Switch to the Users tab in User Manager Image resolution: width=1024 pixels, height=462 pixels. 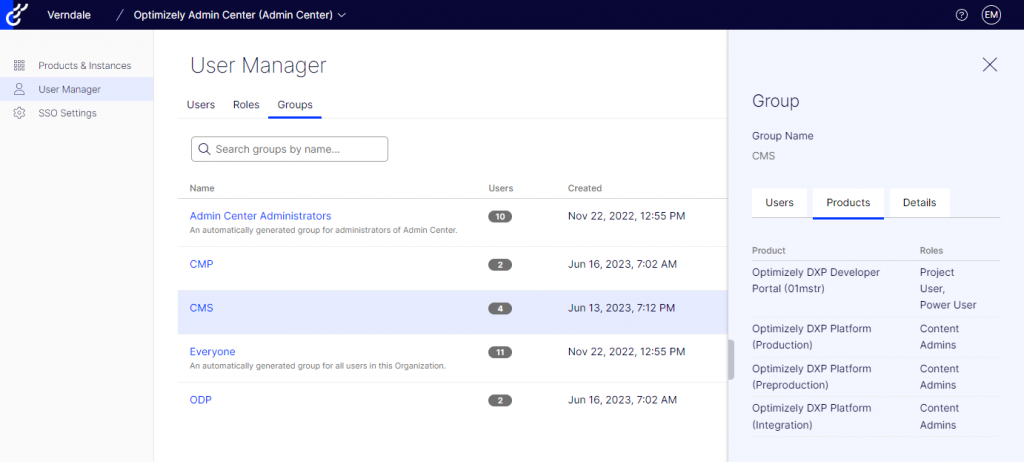(200, 105)
